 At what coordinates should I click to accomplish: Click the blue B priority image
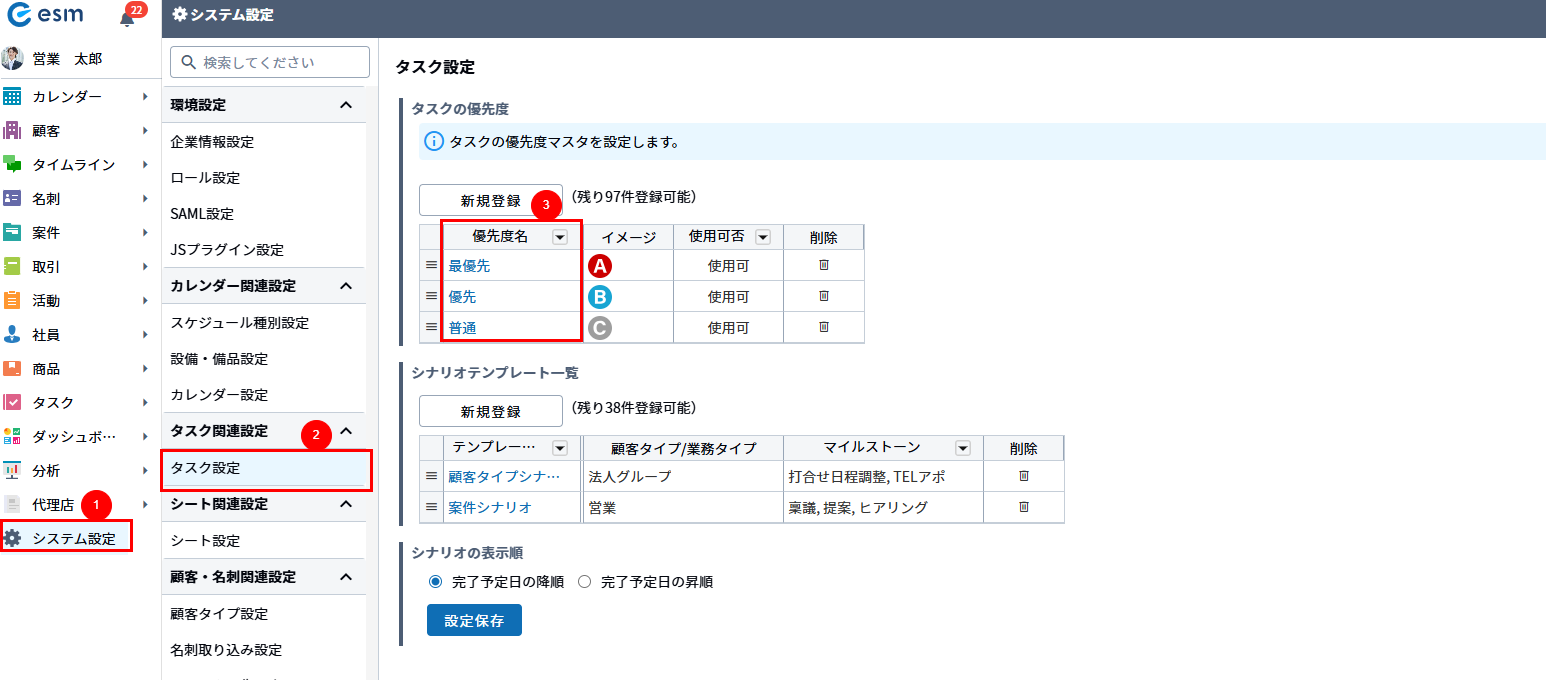[x=600, y=296]
